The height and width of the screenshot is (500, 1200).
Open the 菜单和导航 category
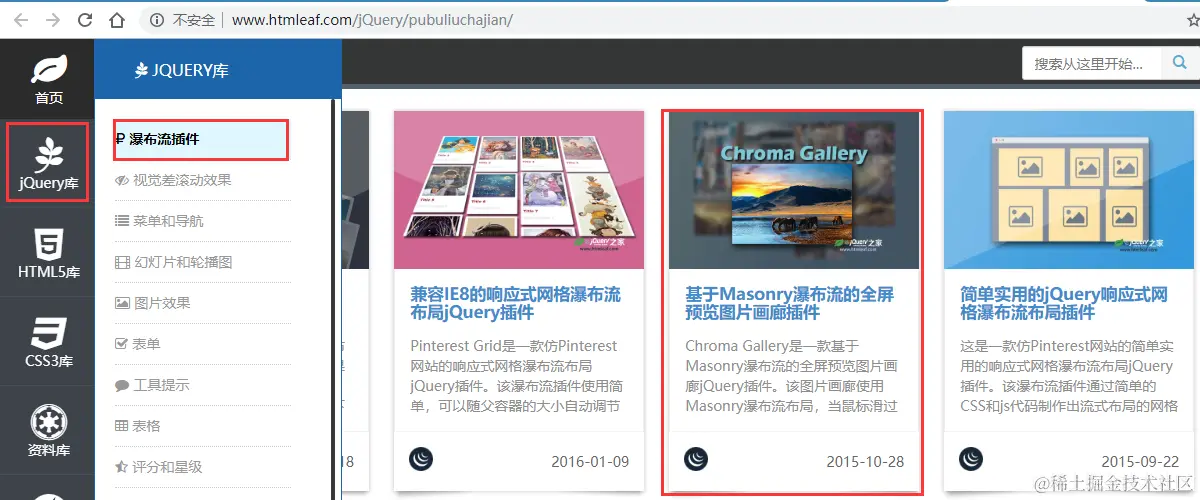[x=160, y=221]
